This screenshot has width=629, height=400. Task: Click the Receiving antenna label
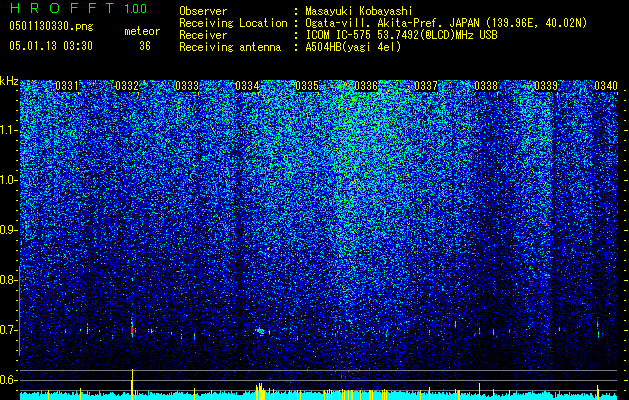point(230,47)
